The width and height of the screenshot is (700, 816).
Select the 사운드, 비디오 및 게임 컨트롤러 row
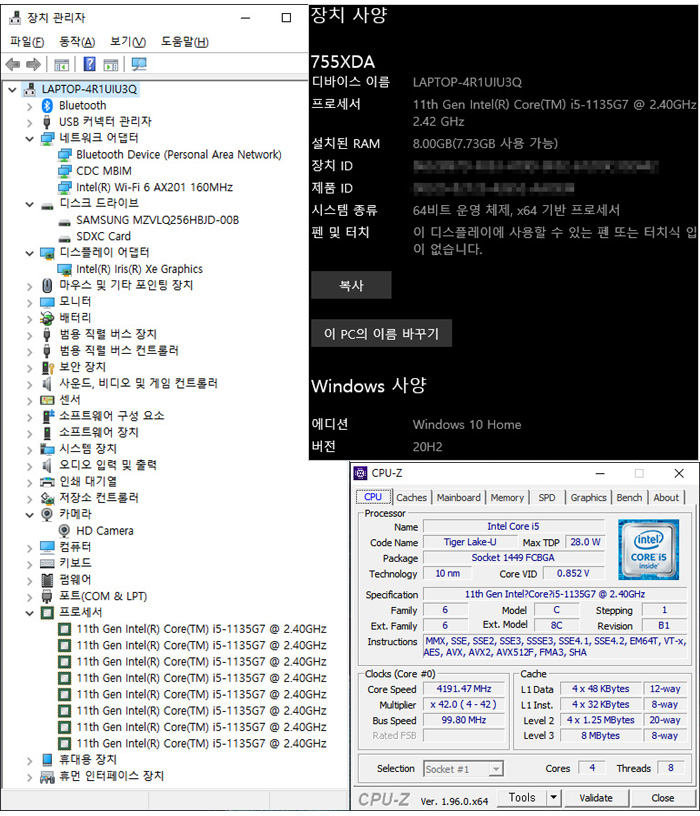[138, 384]
